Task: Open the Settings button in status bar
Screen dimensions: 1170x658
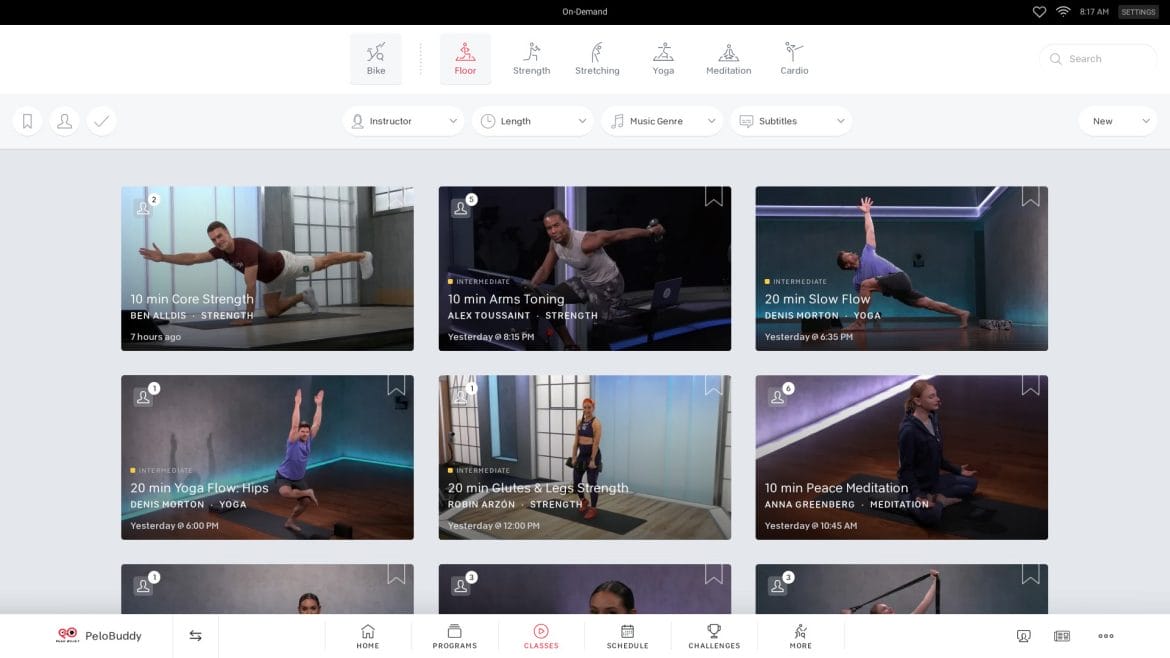Action: 1139,12
